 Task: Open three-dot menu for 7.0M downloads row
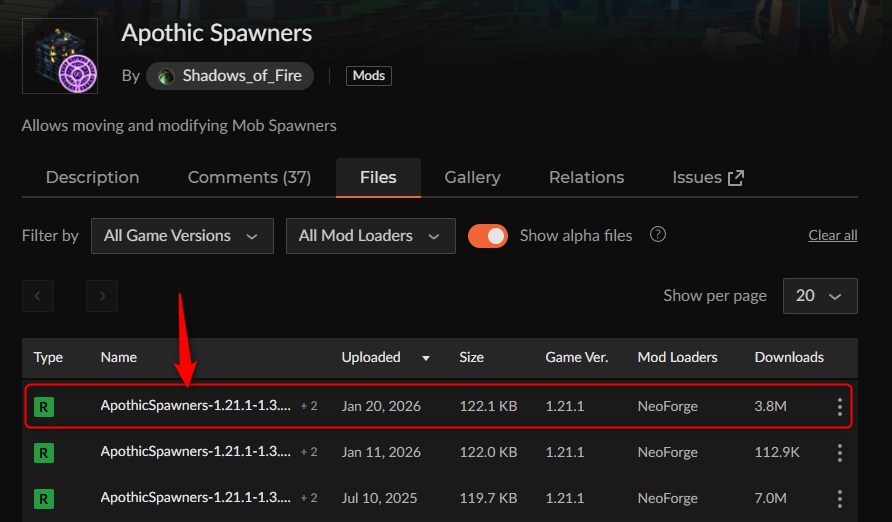click(x=840, y=499)
